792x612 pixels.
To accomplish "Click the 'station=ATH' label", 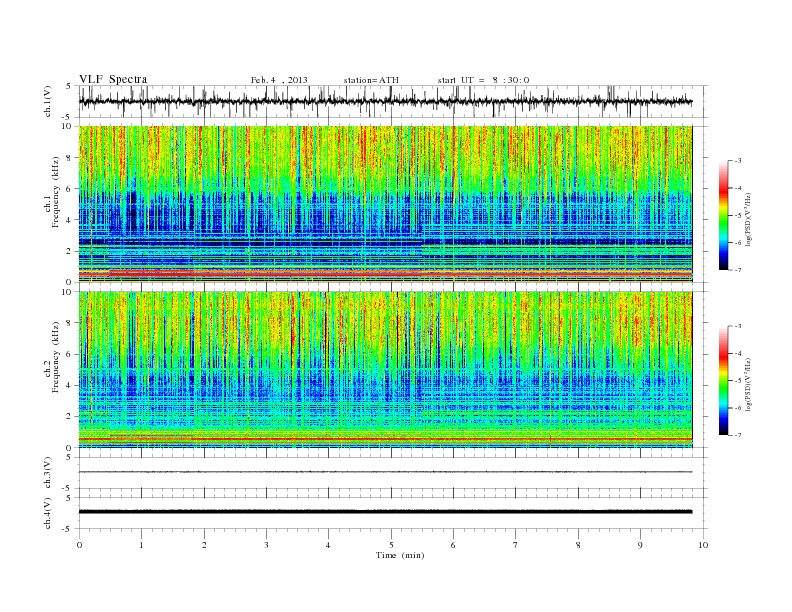I will [x=371, y=80].
